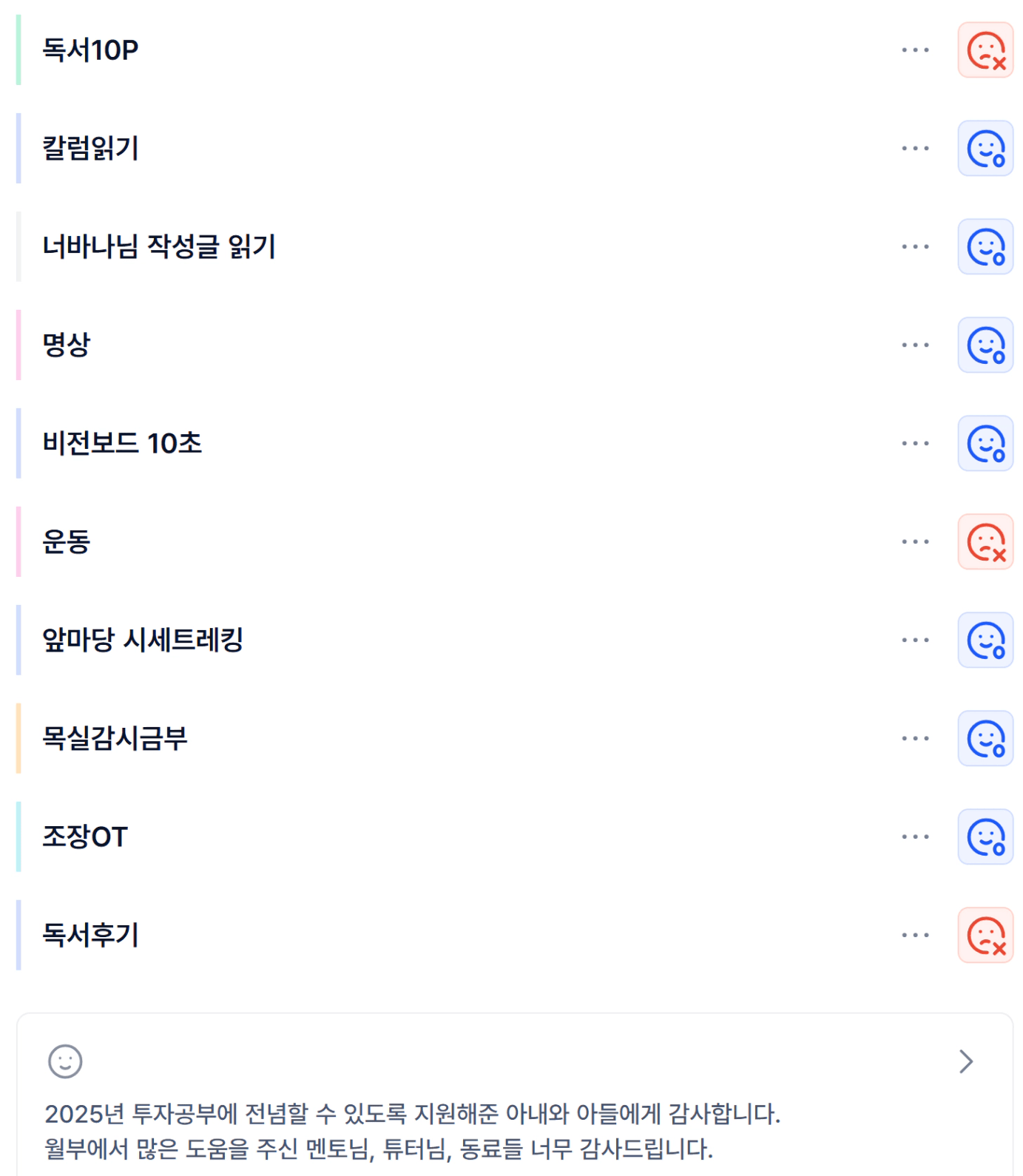Toggle the red sad face for 독서10P
The width and height of the screenshot is (1023, 1176).
click(x=985, y=50)
